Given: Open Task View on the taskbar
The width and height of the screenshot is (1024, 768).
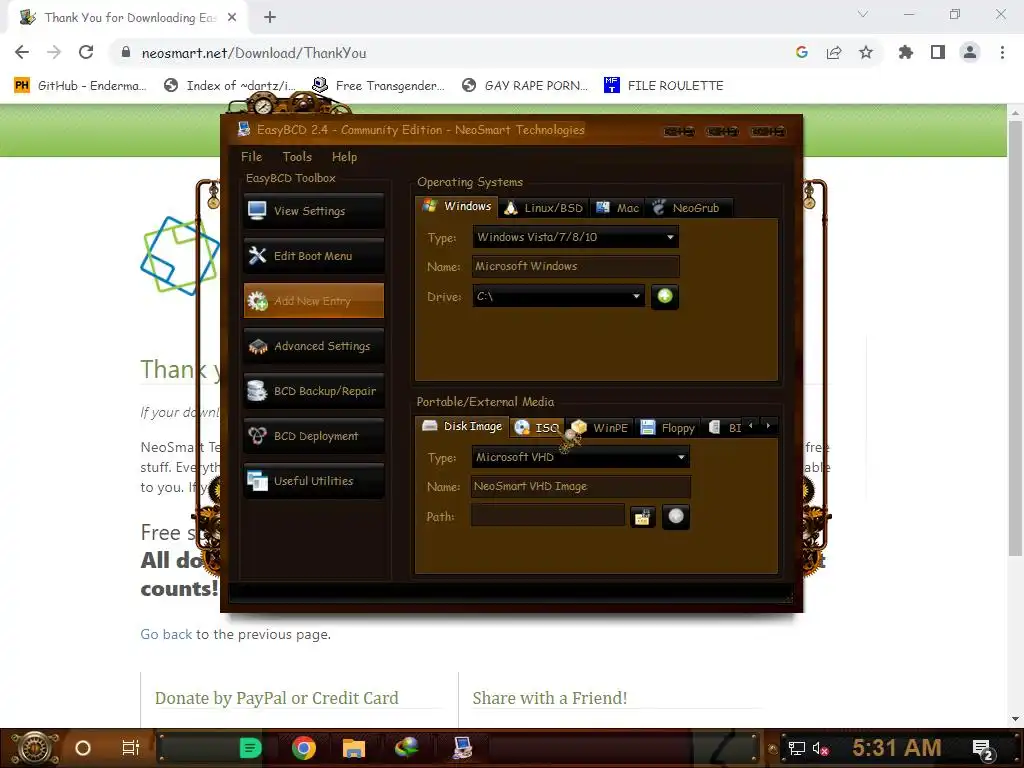Looking at the screenshot, I should 131,748.
